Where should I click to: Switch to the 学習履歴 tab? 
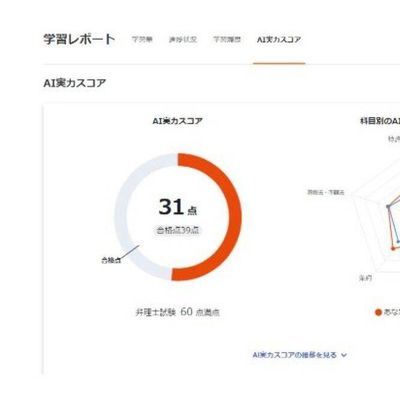coord(227,40)
